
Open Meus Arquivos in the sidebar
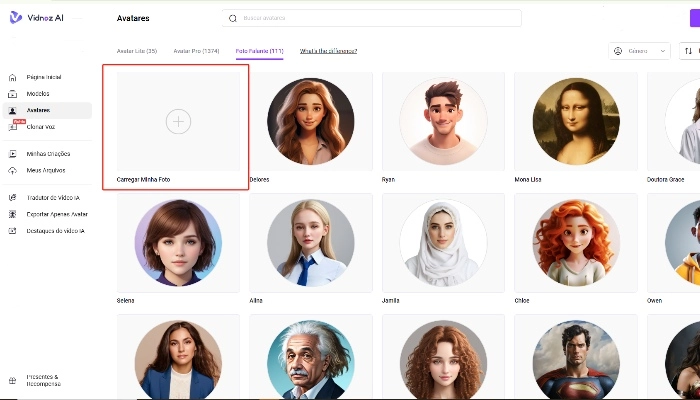click(46, 170)
